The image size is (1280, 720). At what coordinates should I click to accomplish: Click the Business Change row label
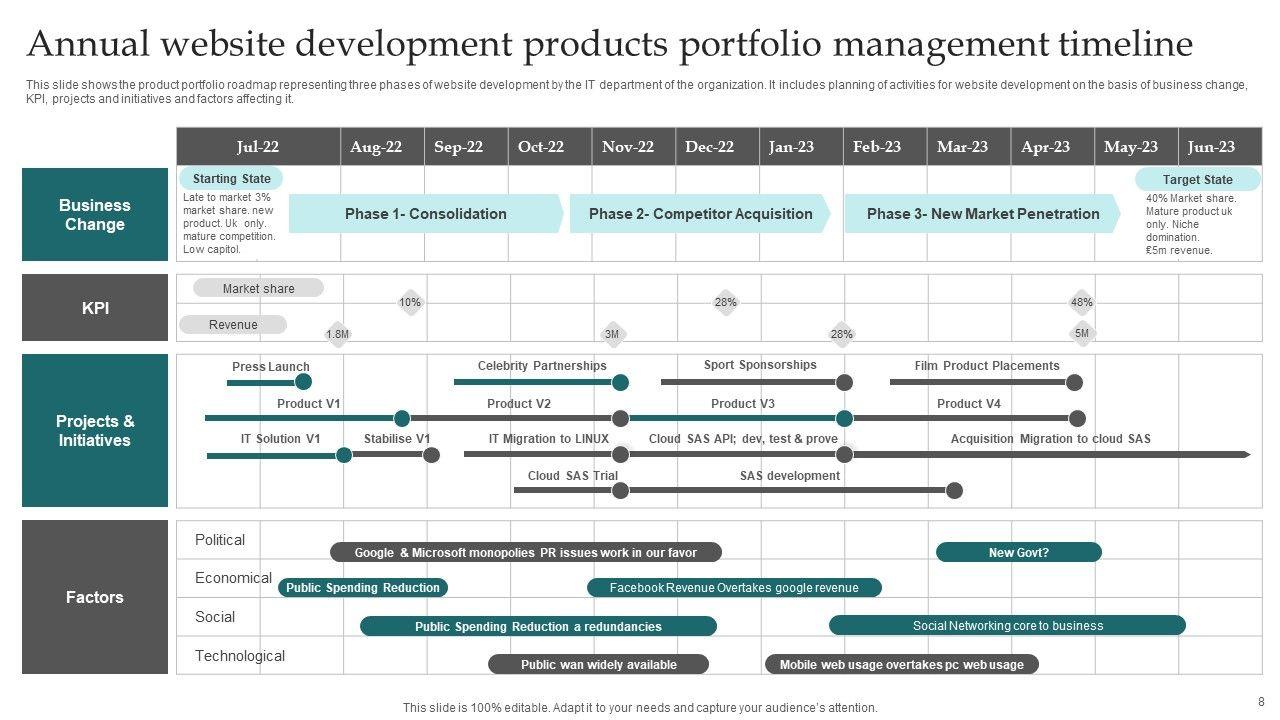95,215
